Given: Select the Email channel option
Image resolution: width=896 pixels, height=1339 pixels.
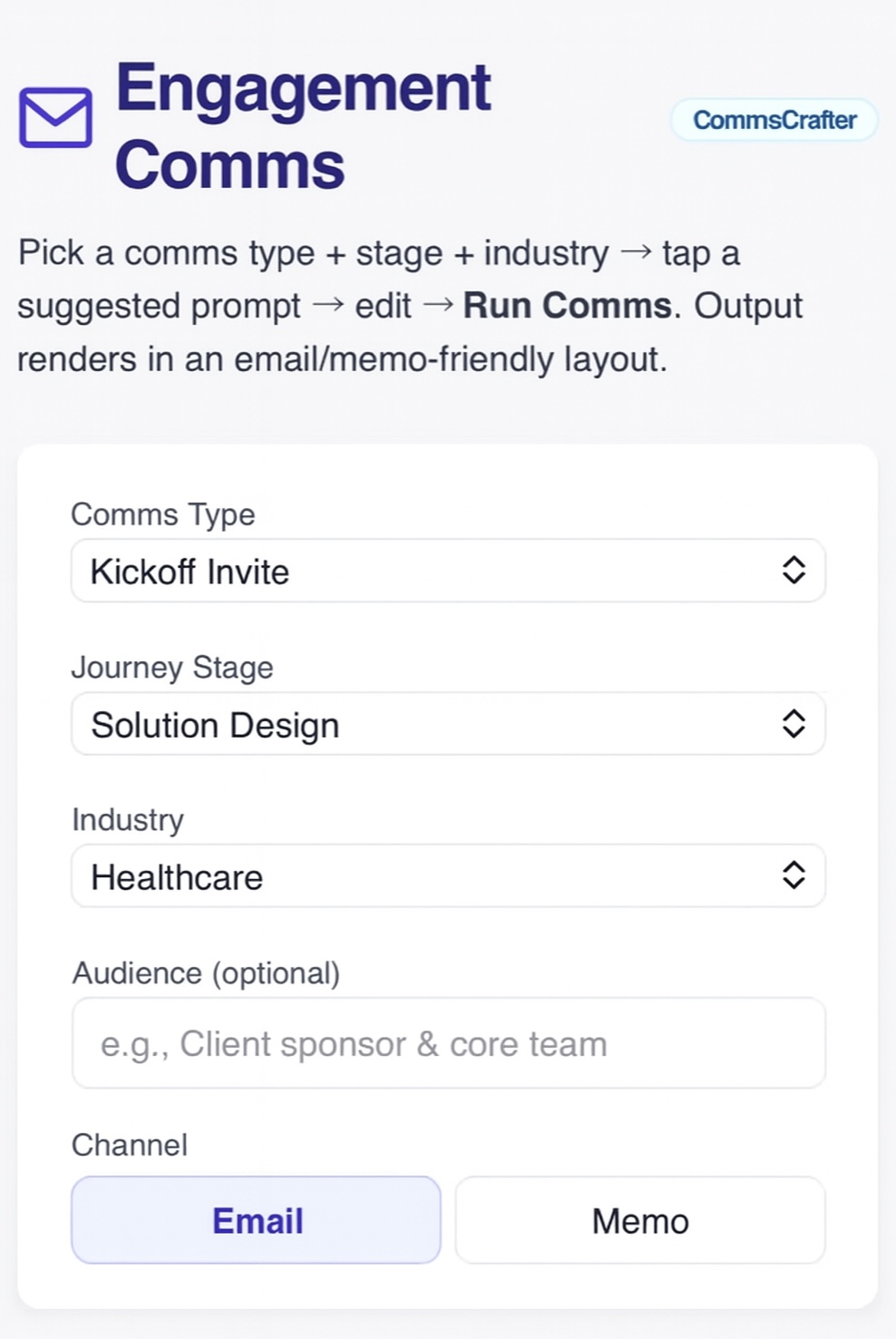Looking at the screenshot, I should click(x=256, y=1220).
